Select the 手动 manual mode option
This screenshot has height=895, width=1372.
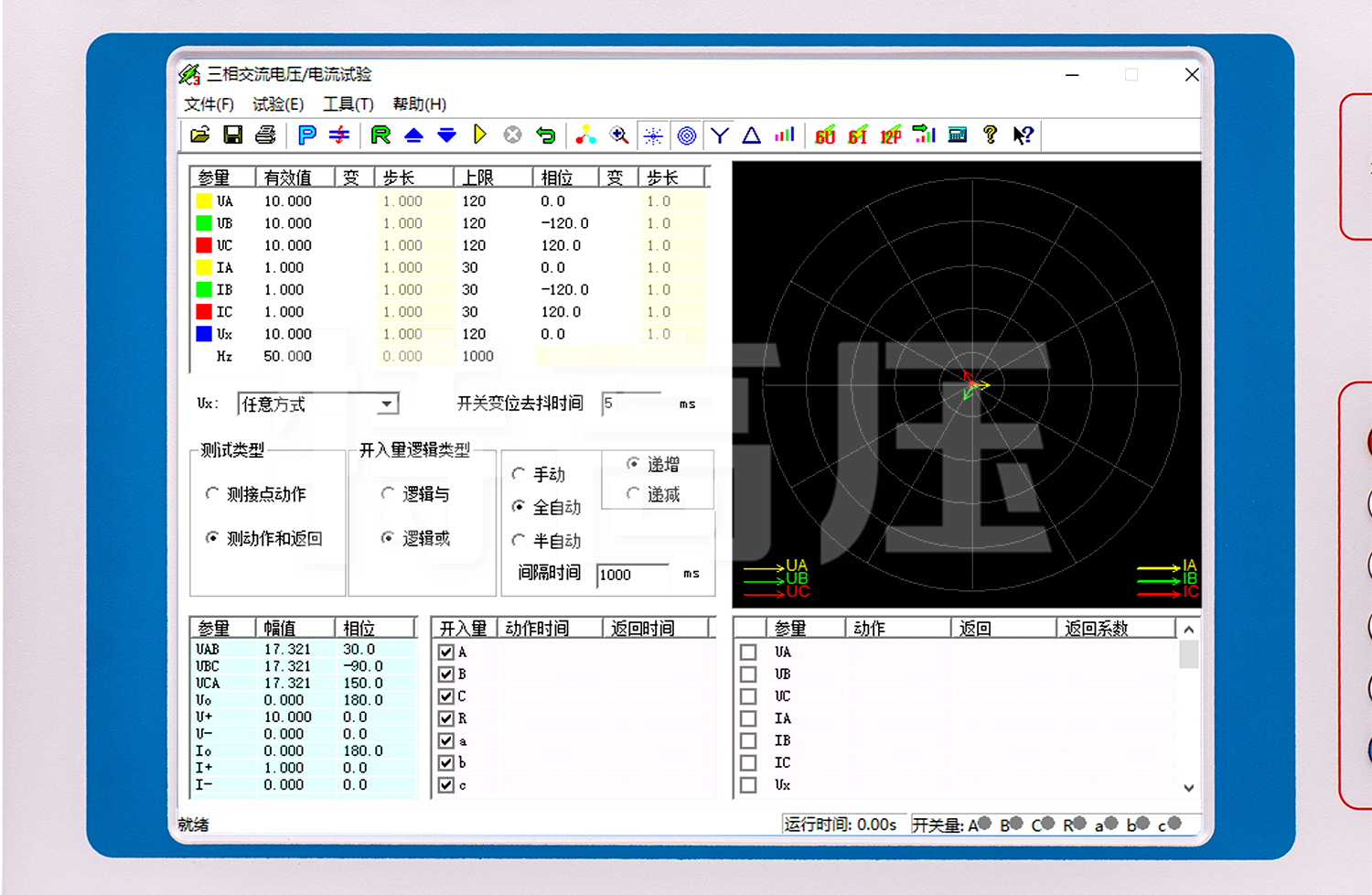pyautogui.click(x=520, y=473)
